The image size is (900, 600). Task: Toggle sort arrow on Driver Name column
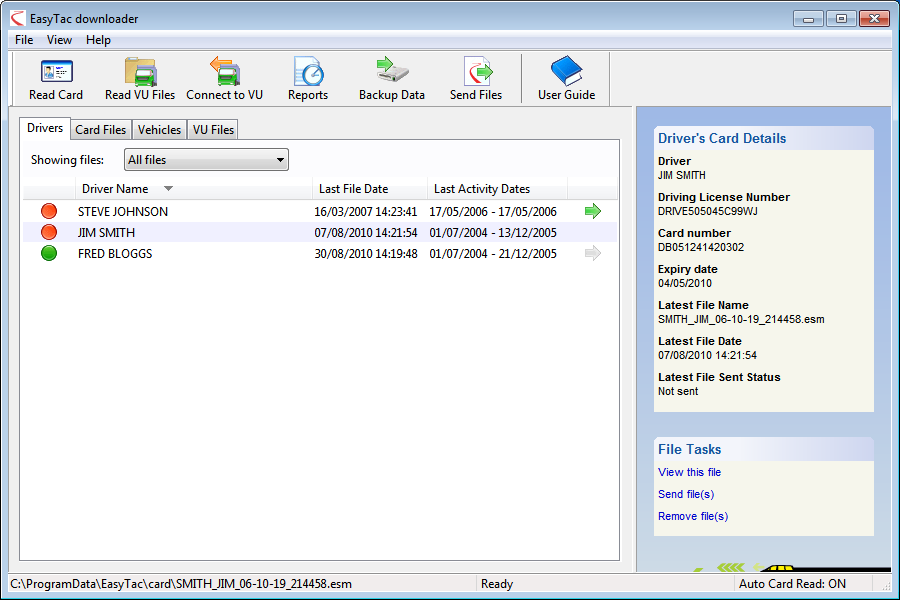click(x=168, y=188)
